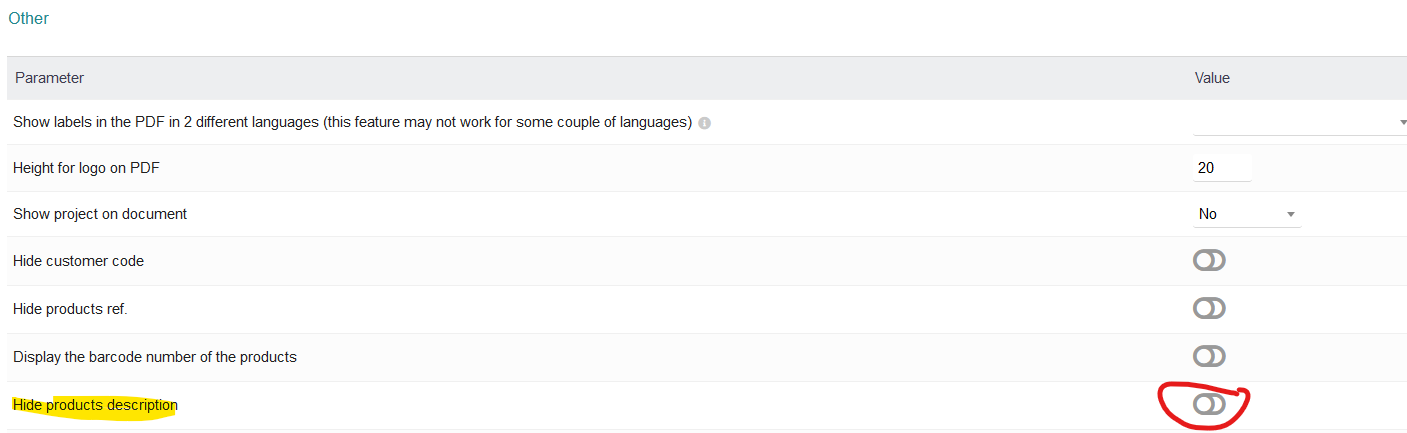
Task: Click the info icon beside PDF languages label
Action: 704,123
